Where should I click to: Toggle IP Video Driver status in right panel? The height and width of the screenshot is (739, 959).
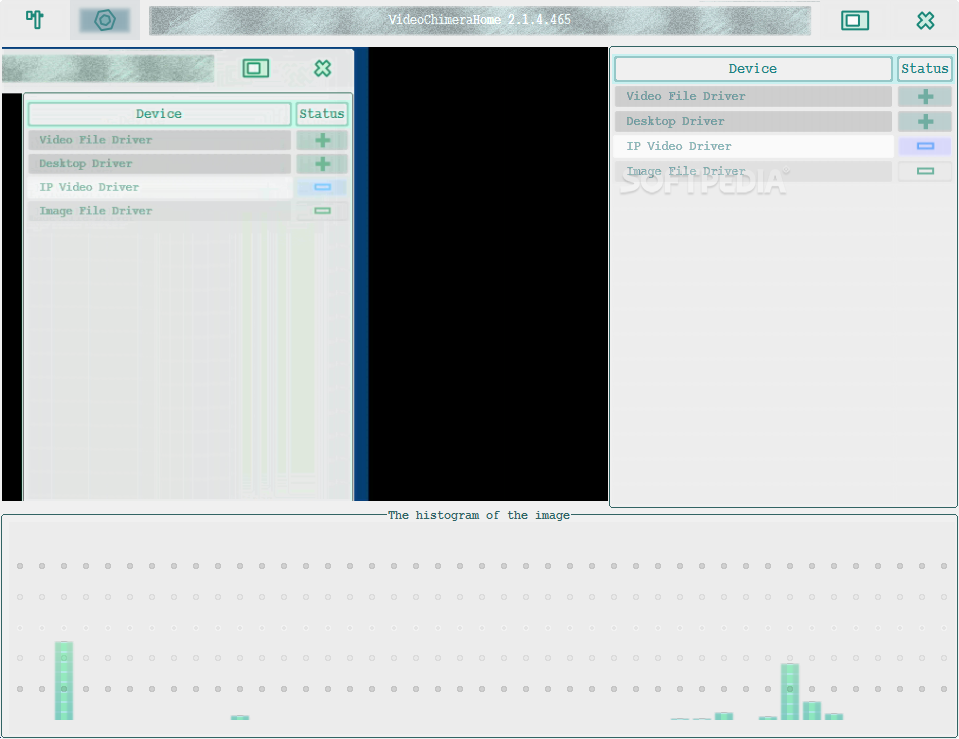point(925,146)
